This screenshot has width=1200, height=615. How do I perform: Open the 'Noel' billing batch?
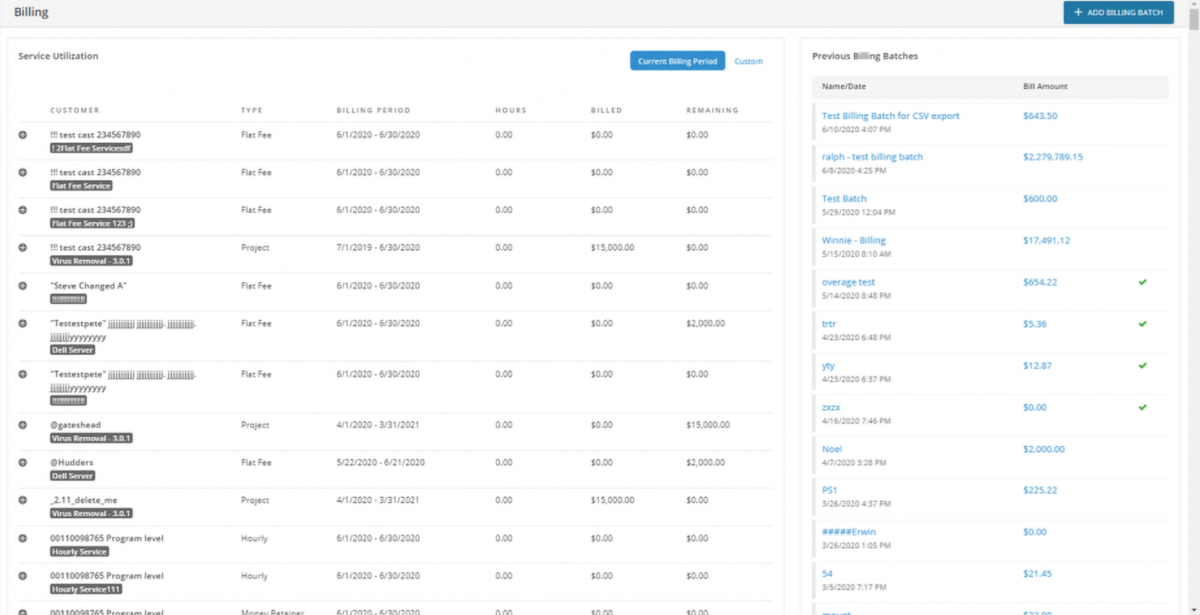[x=832, y=449]
